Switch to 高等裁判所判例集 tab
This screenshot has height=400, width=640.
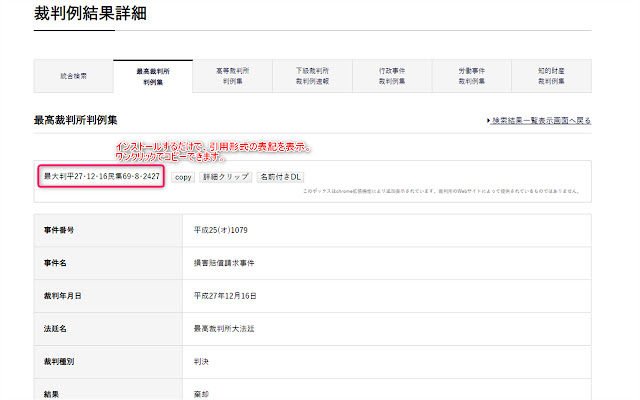[x=232, y=76]
